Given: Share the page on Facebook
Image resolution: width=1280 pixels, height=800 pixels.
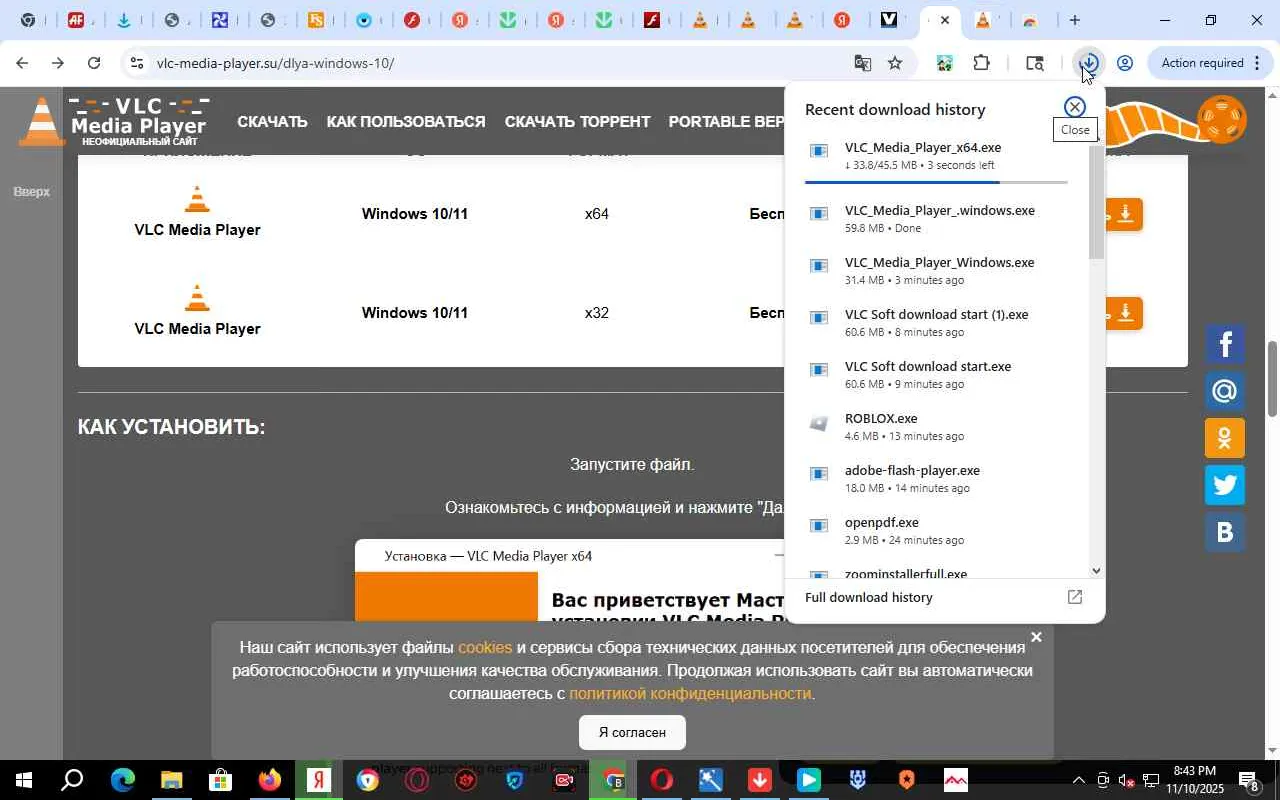Looking at the screenshot, I should (x=1224, y=344).
